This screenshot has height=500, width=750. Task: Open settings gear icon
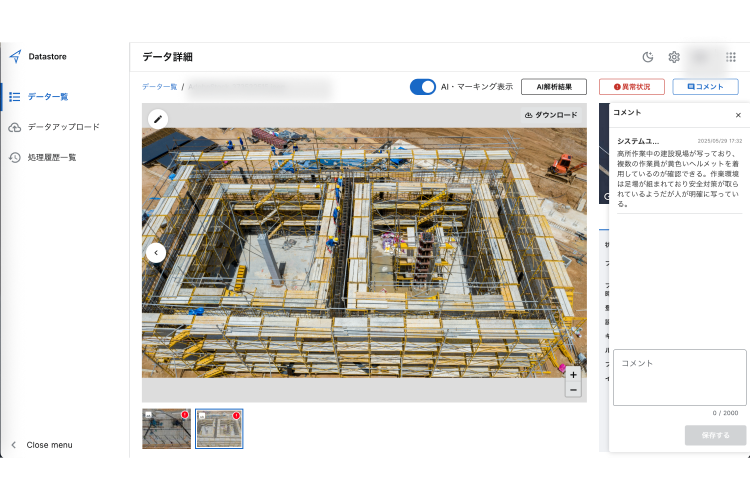pos(674,57)
